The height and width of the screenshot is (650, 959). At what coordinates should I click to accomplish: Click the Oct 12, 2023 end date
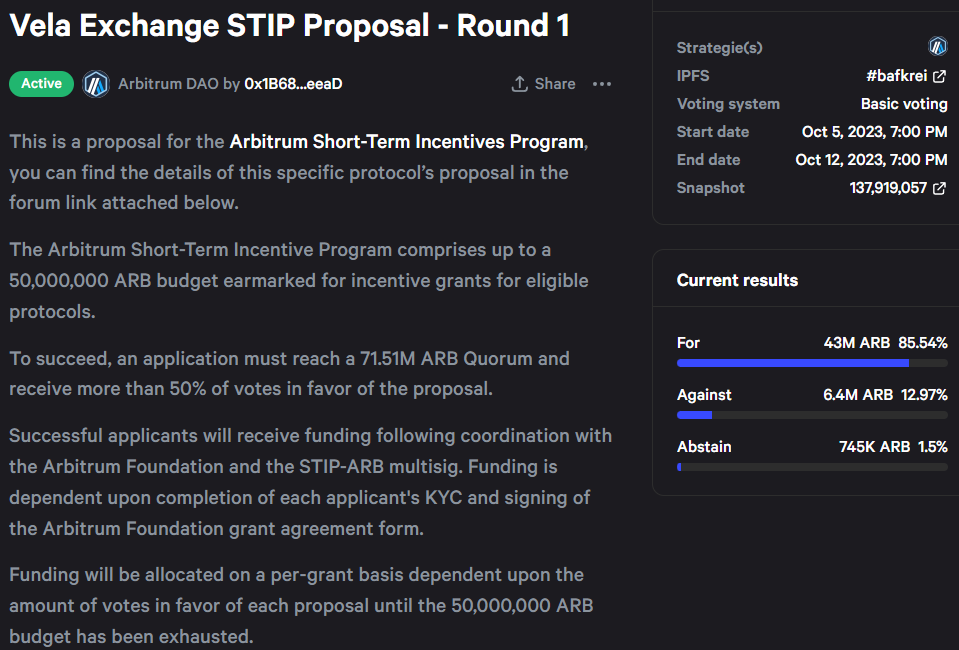(871, 160)
